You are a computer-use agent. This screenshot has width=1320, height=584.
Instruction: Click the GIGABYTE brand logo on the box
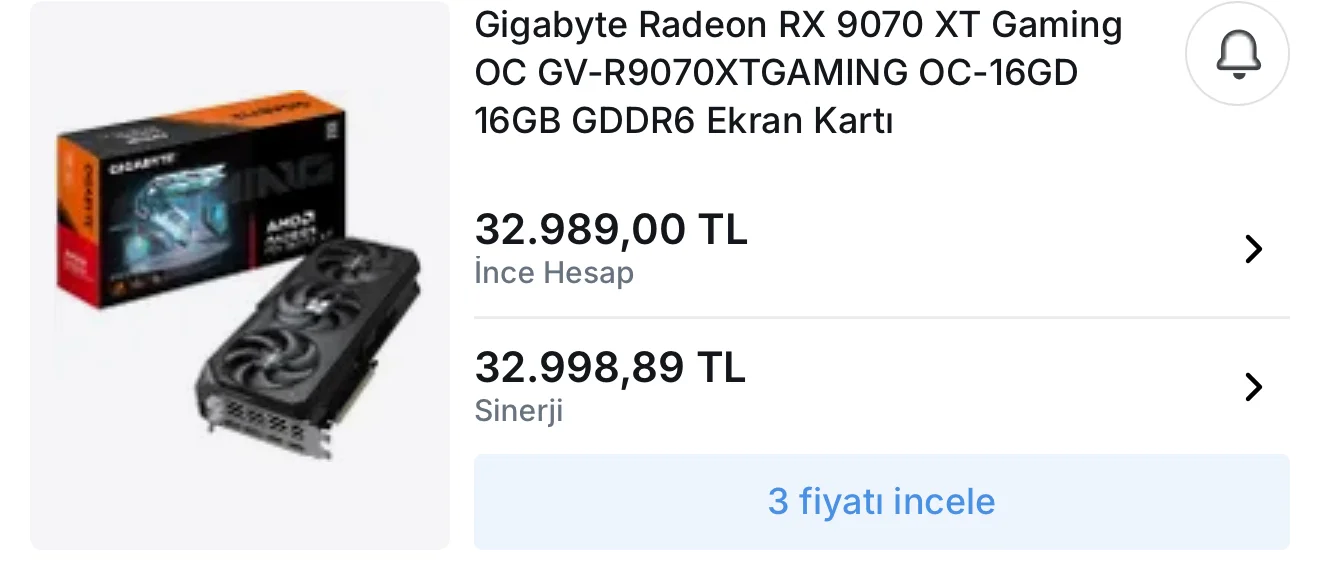tap(142, 163)
